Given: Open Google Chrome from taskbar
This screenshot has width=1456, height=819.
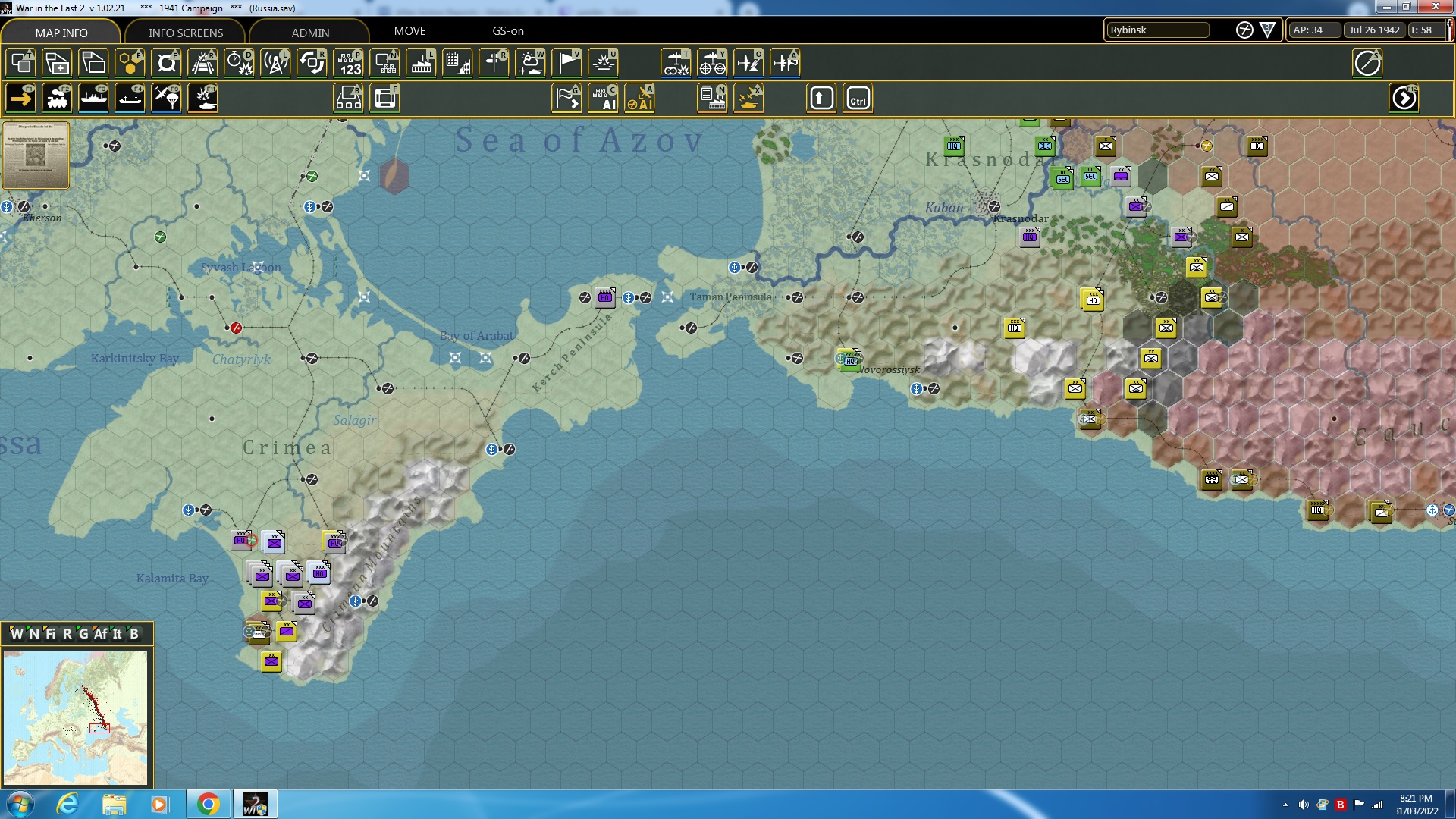Looking at the screenshot, I should tap(208, 804).
